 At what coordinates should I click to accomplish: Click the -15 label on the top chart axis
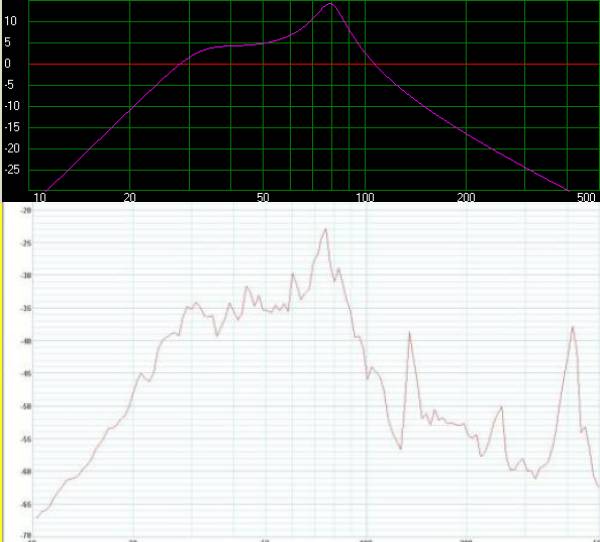point(11,127)
